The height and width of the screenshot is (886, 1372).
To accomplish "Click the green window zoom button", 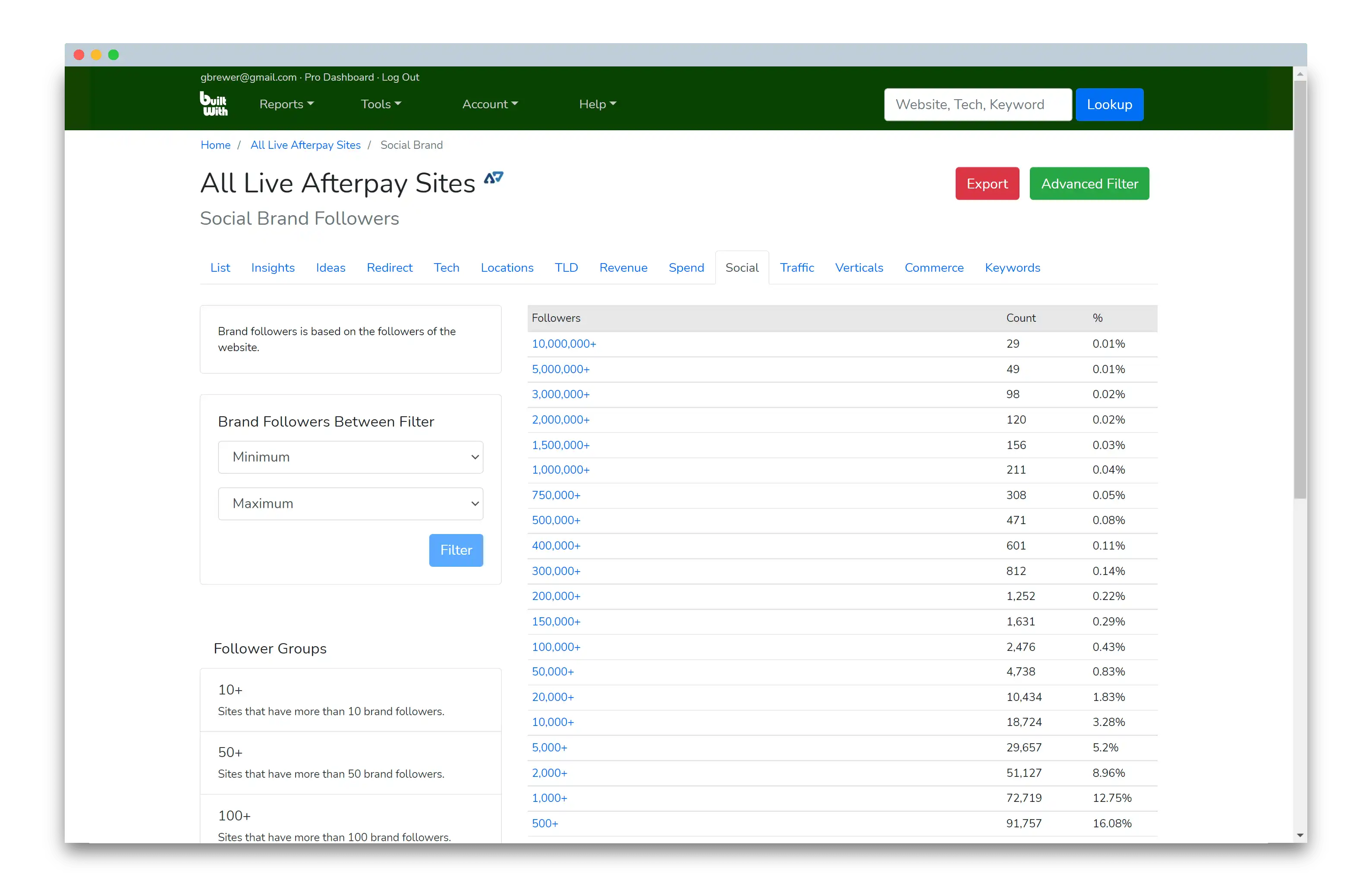I will pyautogui.click(x=113, y=55).
